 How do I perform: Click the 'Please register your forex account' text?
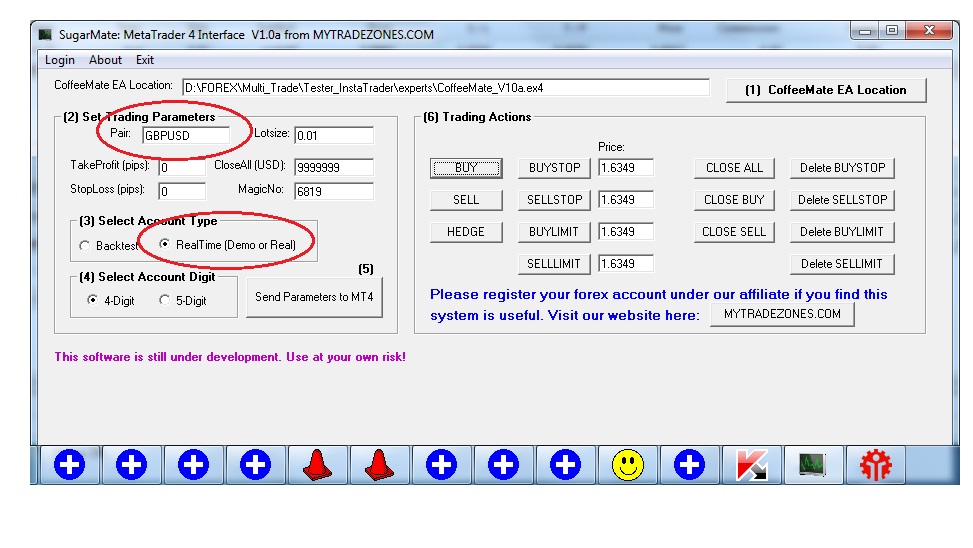(x=658, y=294)
